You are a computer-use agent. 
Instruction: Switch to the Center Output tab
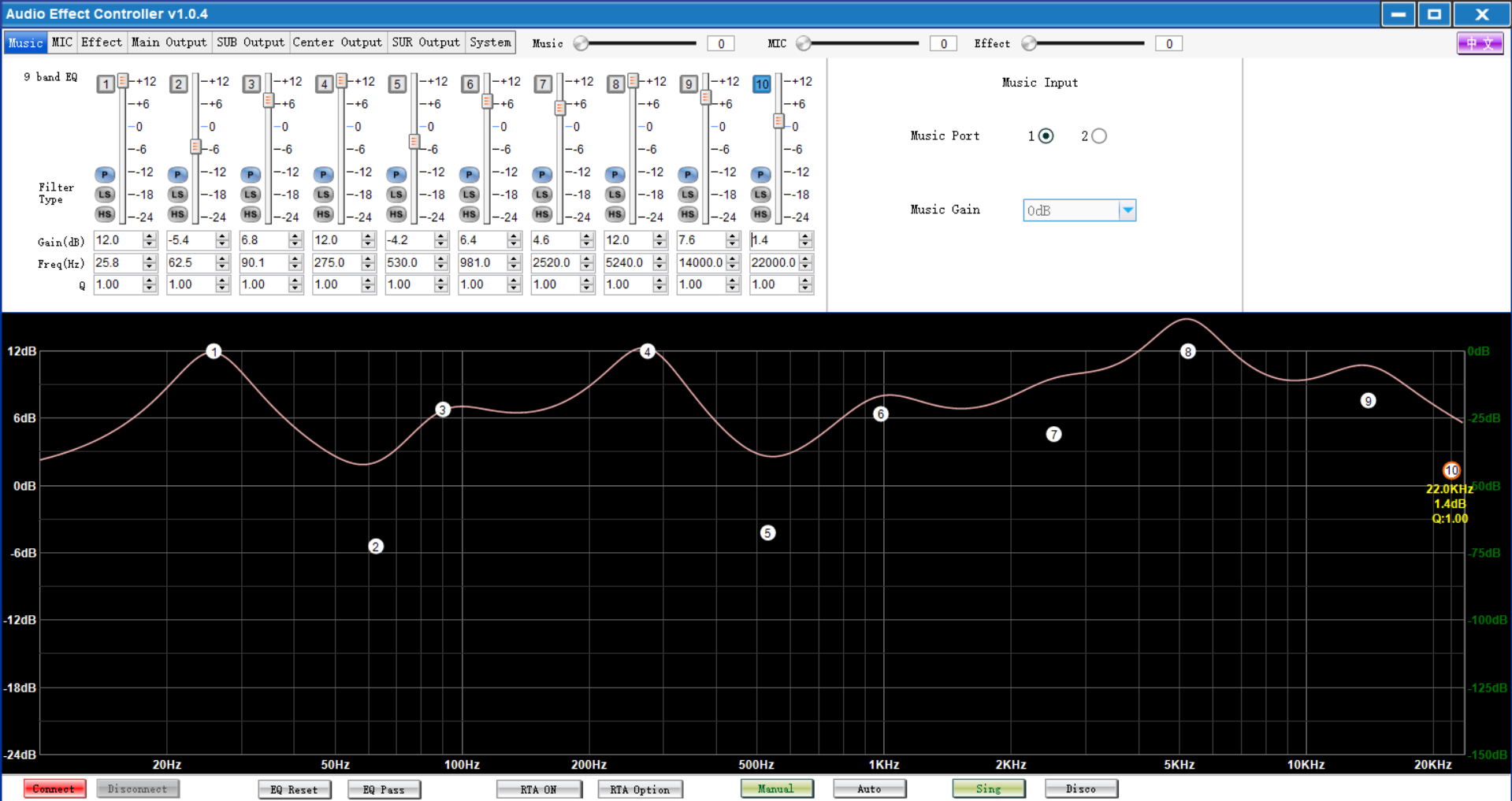click(337, 43)
